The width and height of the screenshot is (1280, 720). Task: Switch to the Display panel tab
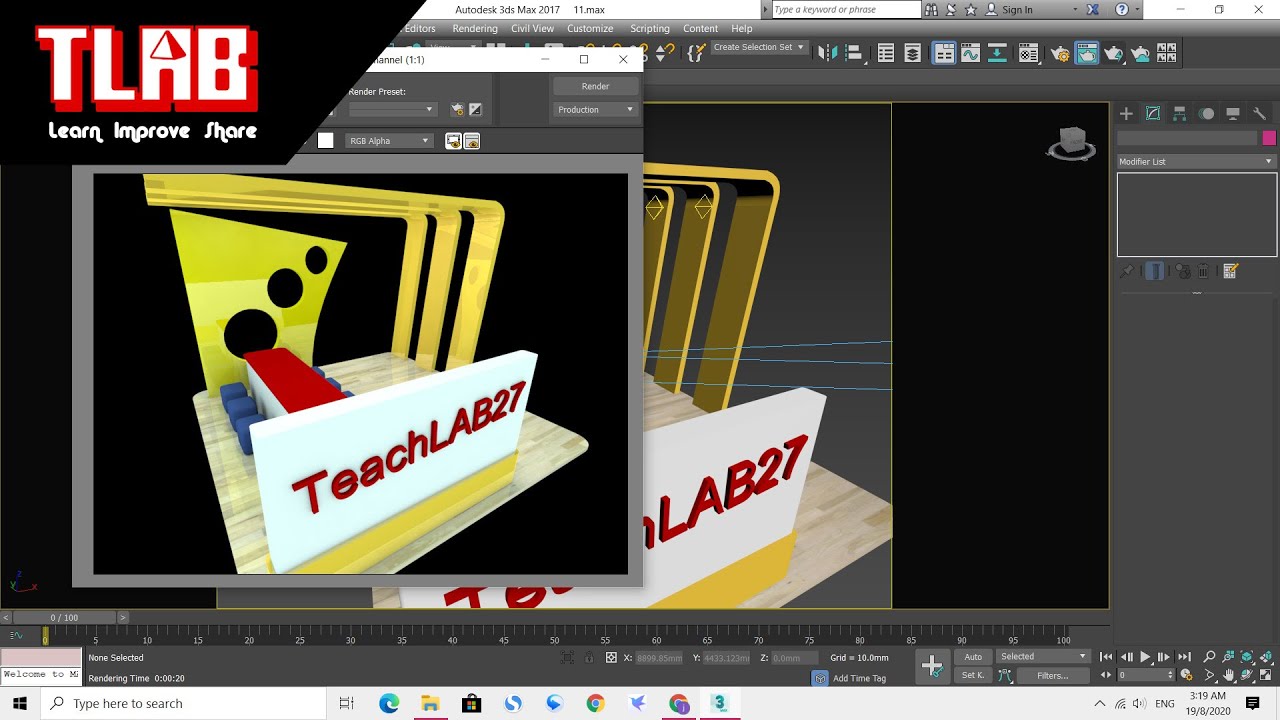coord(1233,114)
